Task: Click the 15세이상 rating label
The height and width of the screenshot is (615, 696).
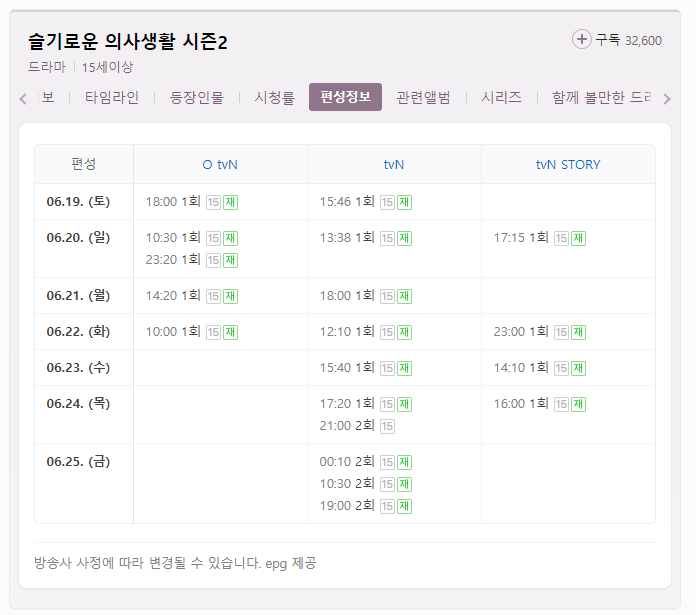Action: (107, 67)
